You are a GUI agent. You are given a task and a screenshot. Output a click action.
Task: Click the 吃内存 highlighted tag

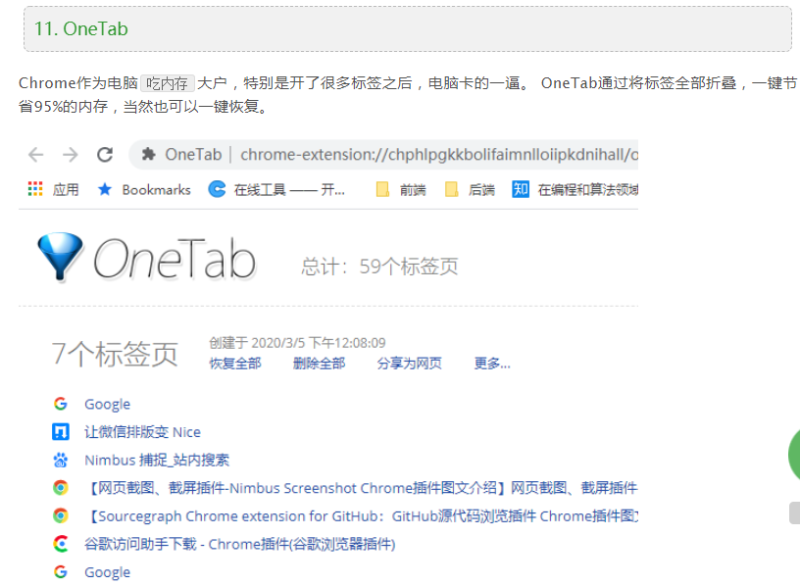[x=167, y=83]
